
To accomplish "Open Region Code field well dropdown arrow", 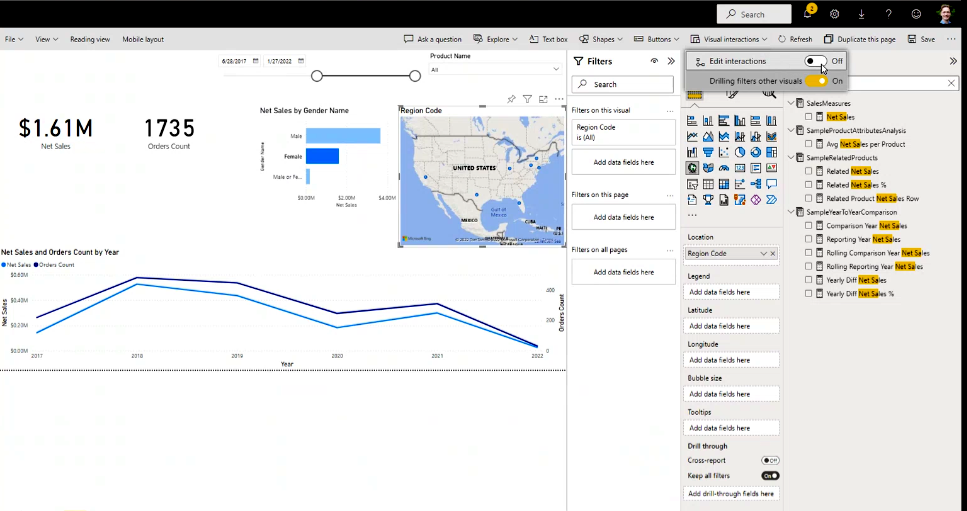I will click(763, 253).
